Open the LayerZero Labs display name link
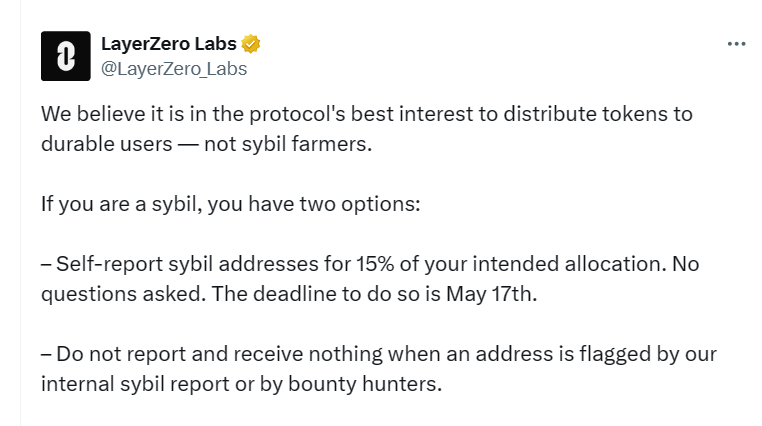The image size is (762, 426). click(x=169, y=44)
